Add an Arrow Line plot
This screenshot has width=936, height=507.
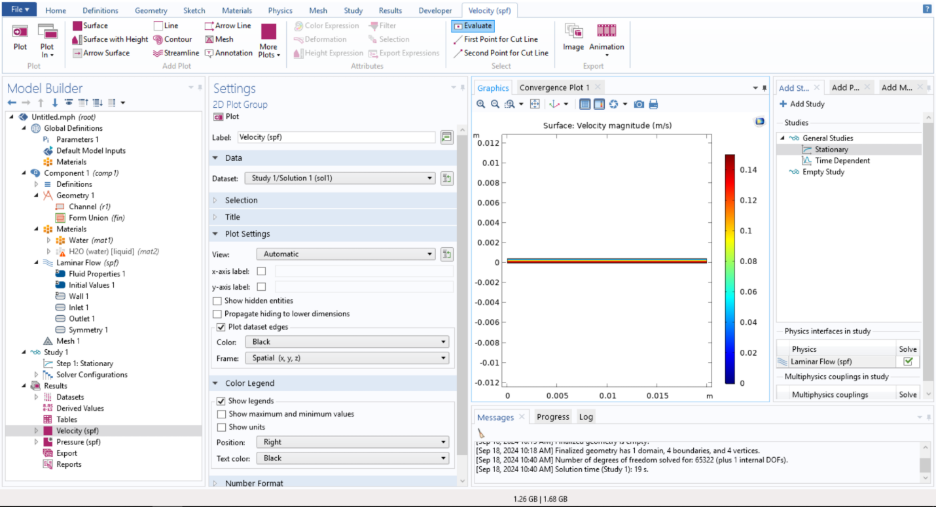(x=227, y=26)
